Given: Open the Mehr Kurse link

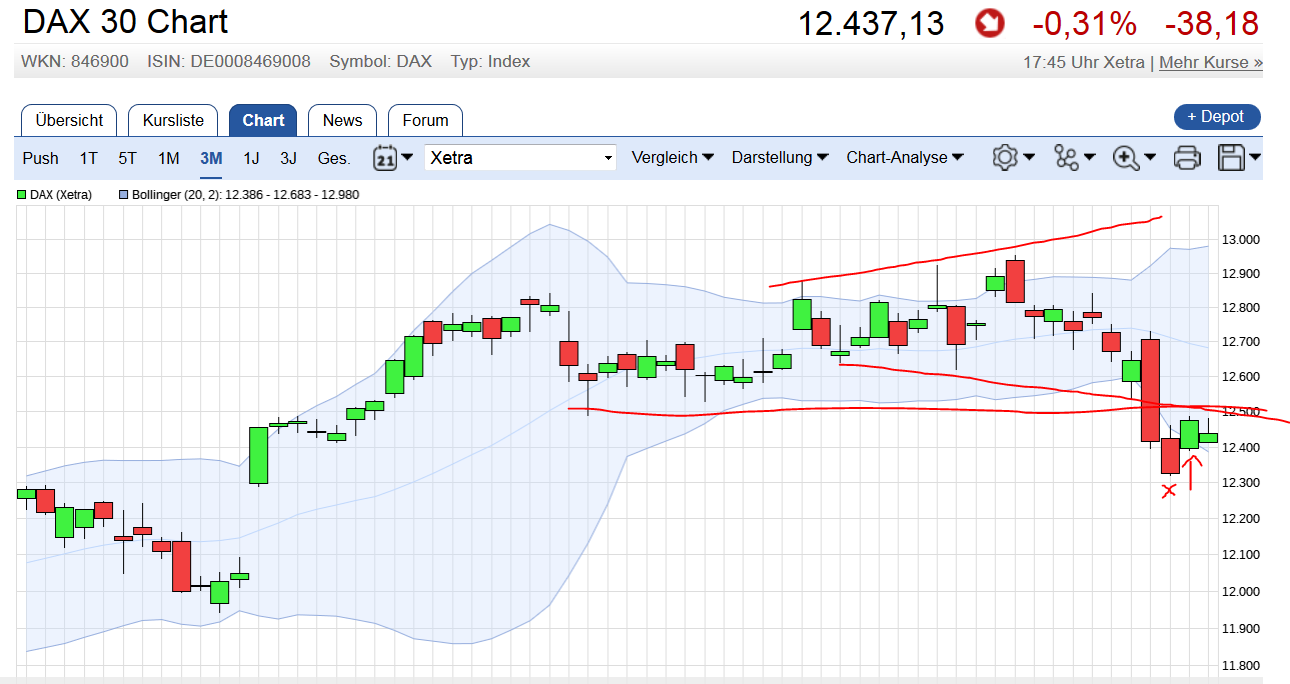Looking at the screenshot, I should click(x=1211, y=62).
